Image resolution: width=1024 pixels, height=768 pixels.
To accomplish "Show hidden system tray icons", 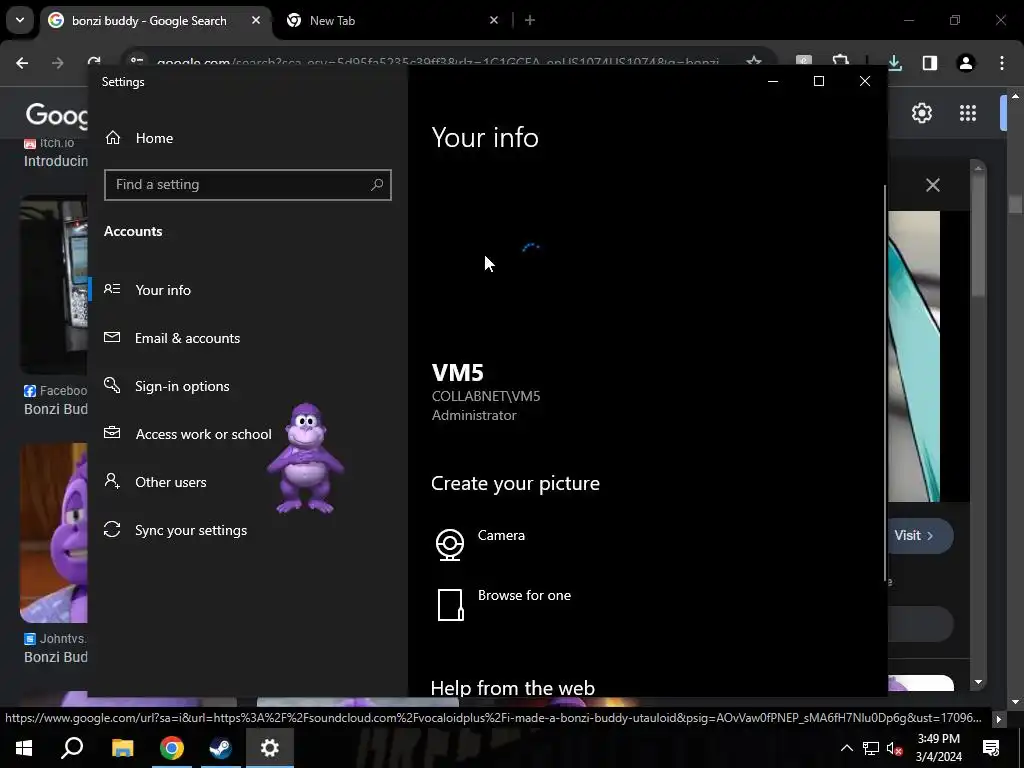I will pos(846,748).
